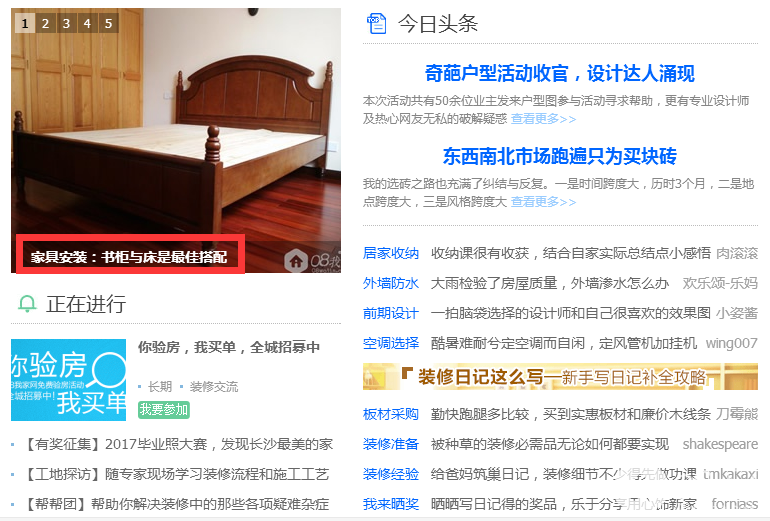Image resolution: width=770 pixels, height=521 pixels.
Task: Show carousel slide 4
Action: [87, 23]
